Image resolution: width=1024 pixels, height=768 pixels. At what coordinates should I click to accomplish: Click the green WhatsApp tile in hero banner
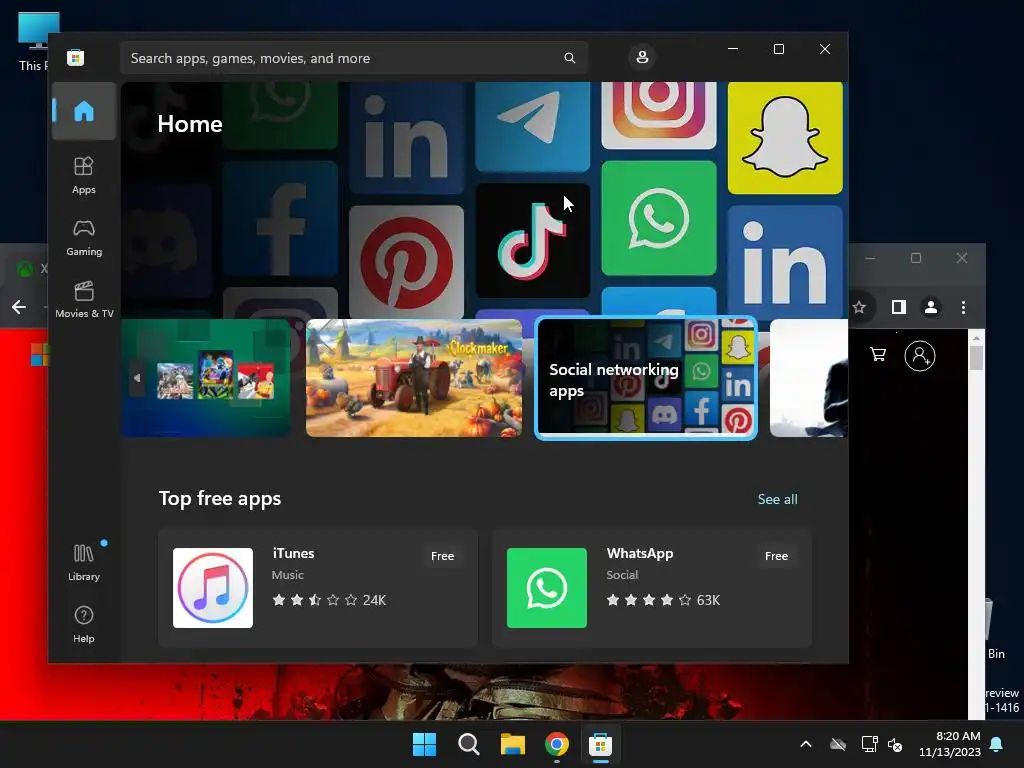(659, 218)
